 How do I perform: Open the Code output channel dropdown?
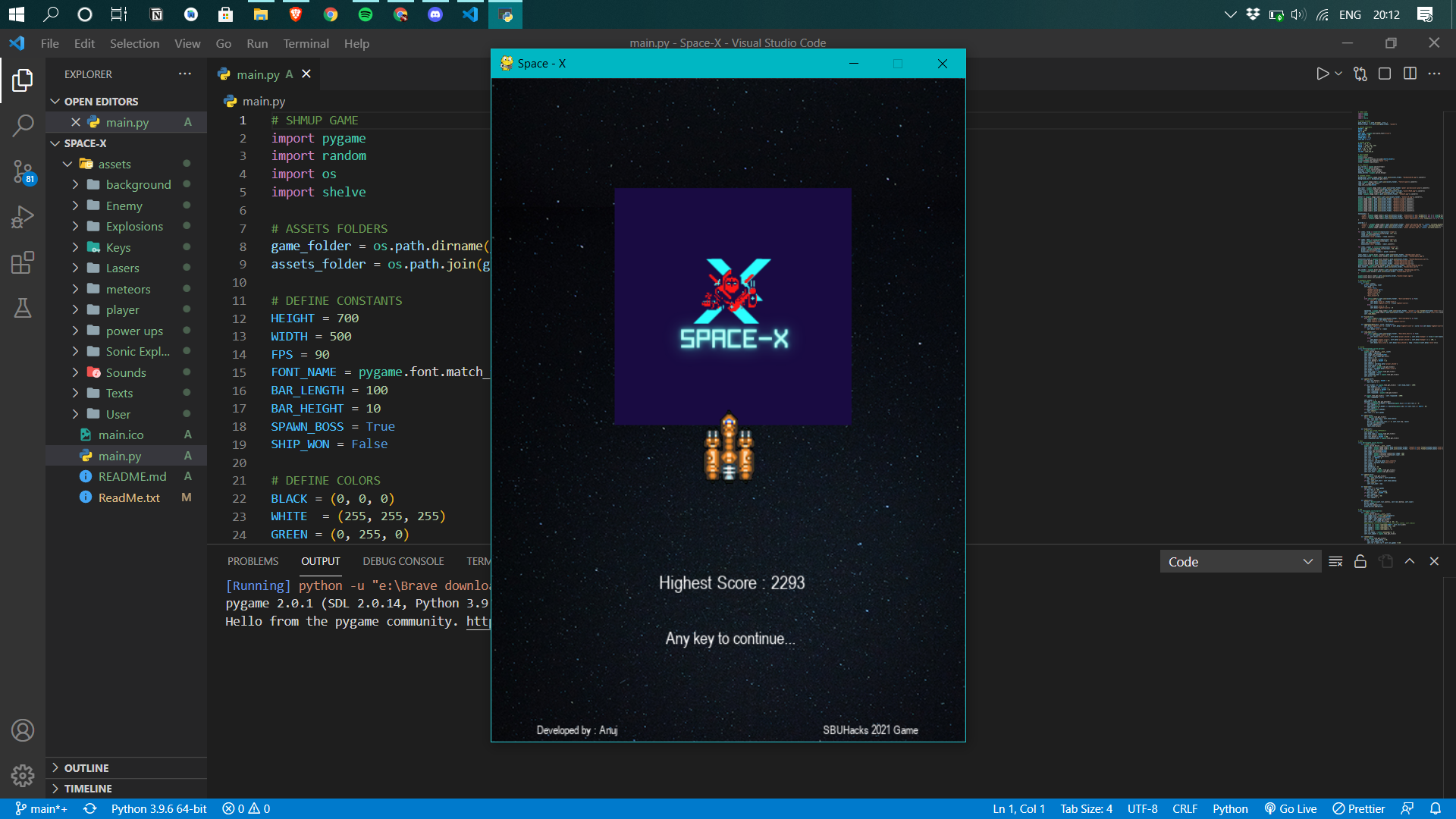pos(1240,561)
